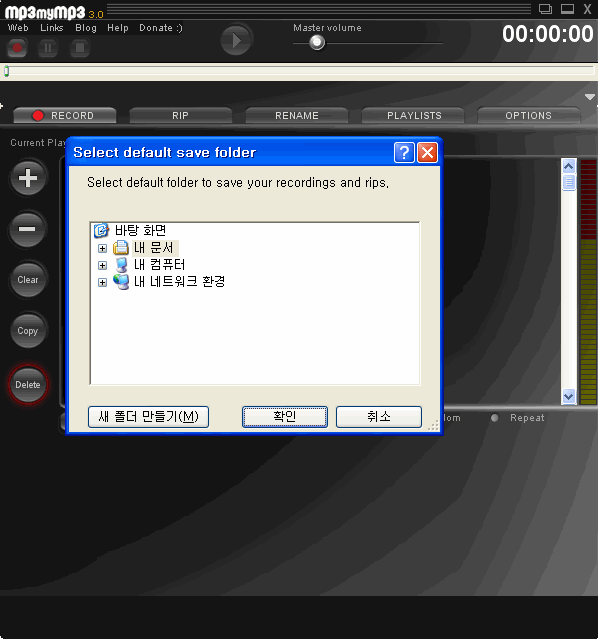Viewport: 598px width, 639px height.
Task: Select 내 네트워크 환경 in the tree
Action: tap(179, 282)
